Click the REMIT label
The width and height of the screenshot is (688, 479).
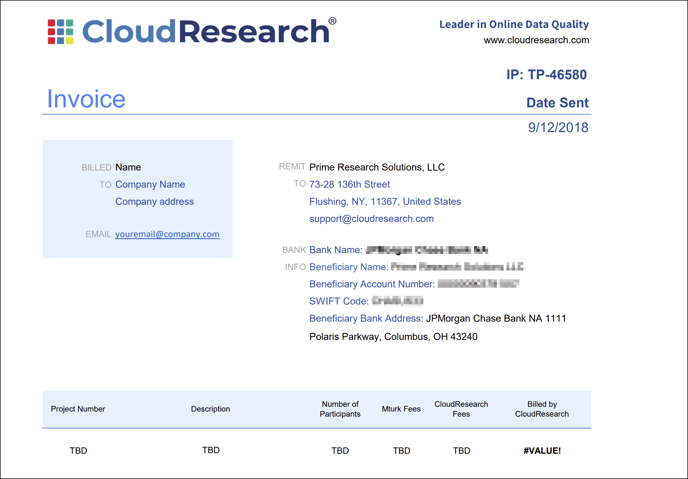[292, 166]
